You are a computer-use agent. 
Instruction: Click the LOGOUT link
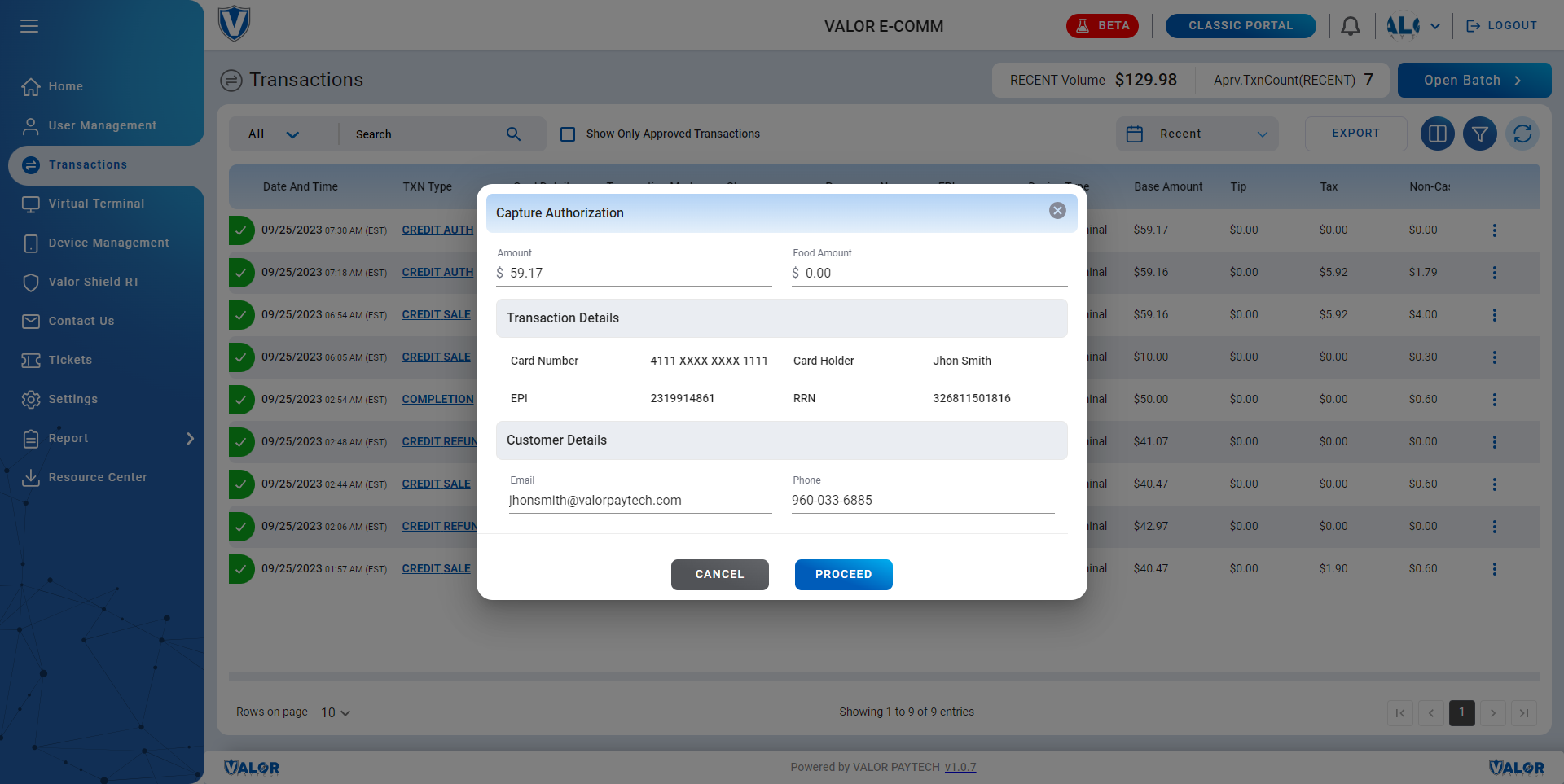1501,26
